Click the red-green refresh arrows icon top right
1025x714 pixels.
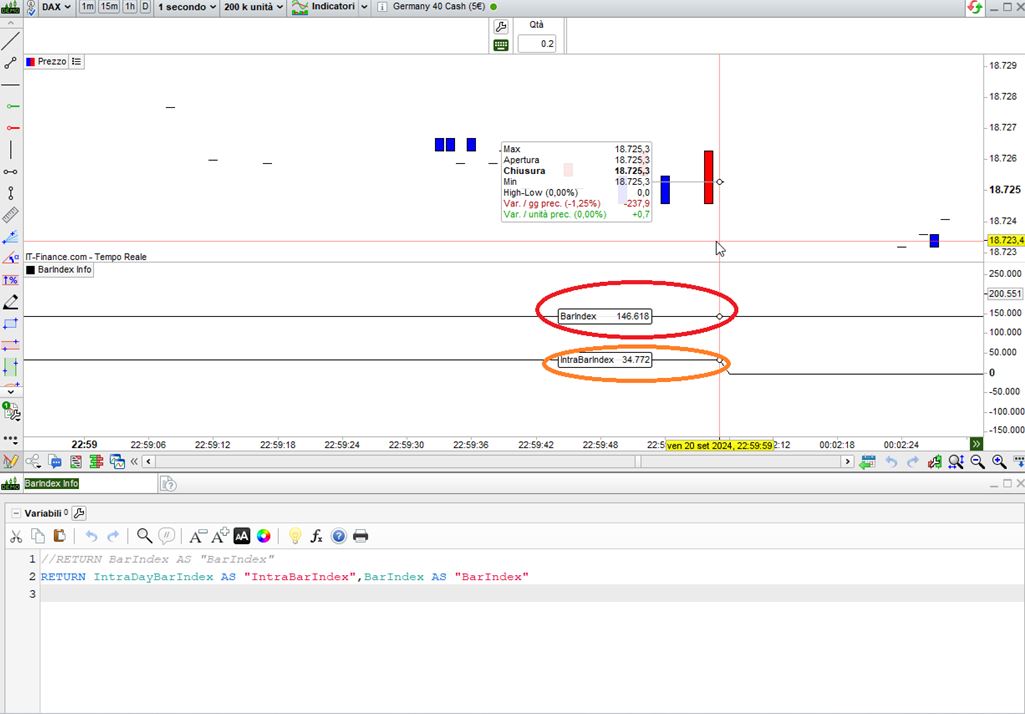[975, 8]
